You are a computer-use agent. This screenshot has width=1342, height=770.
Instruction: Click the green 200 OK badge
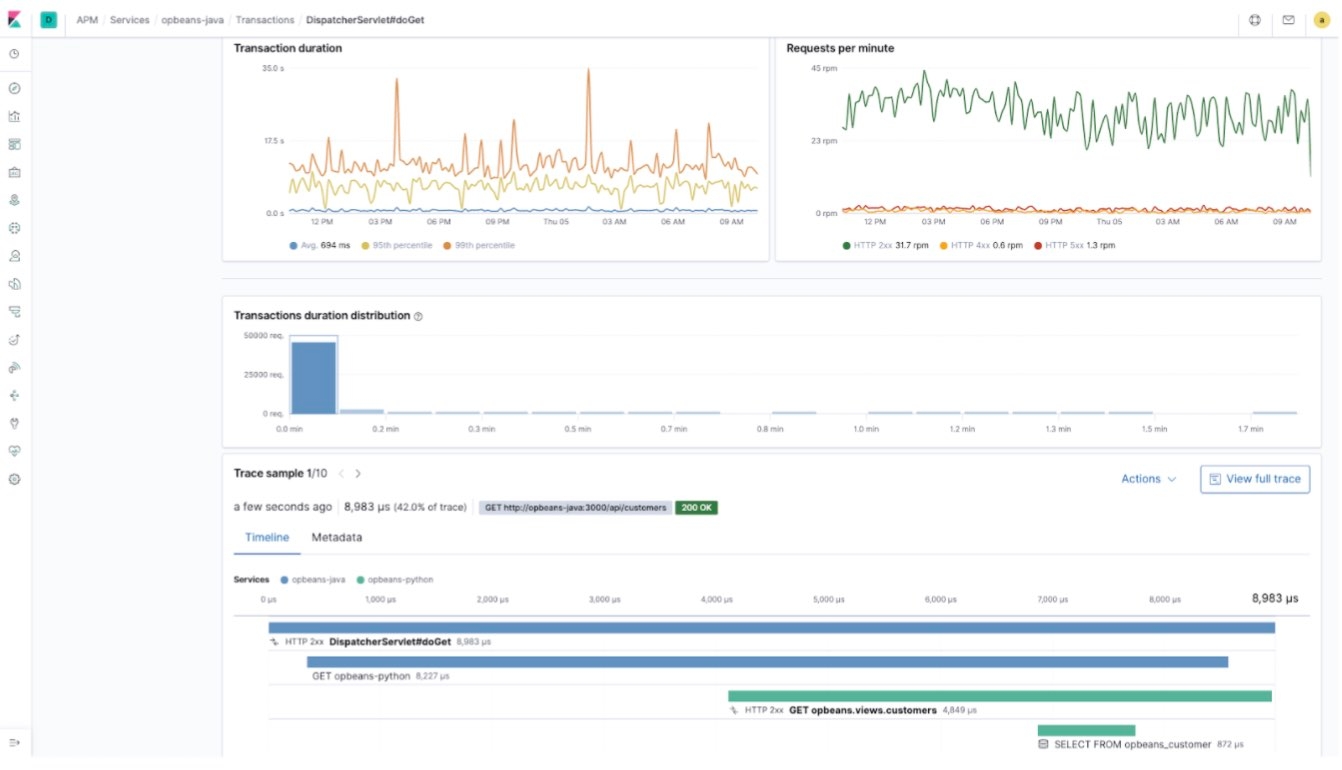[x=697, y=508]
